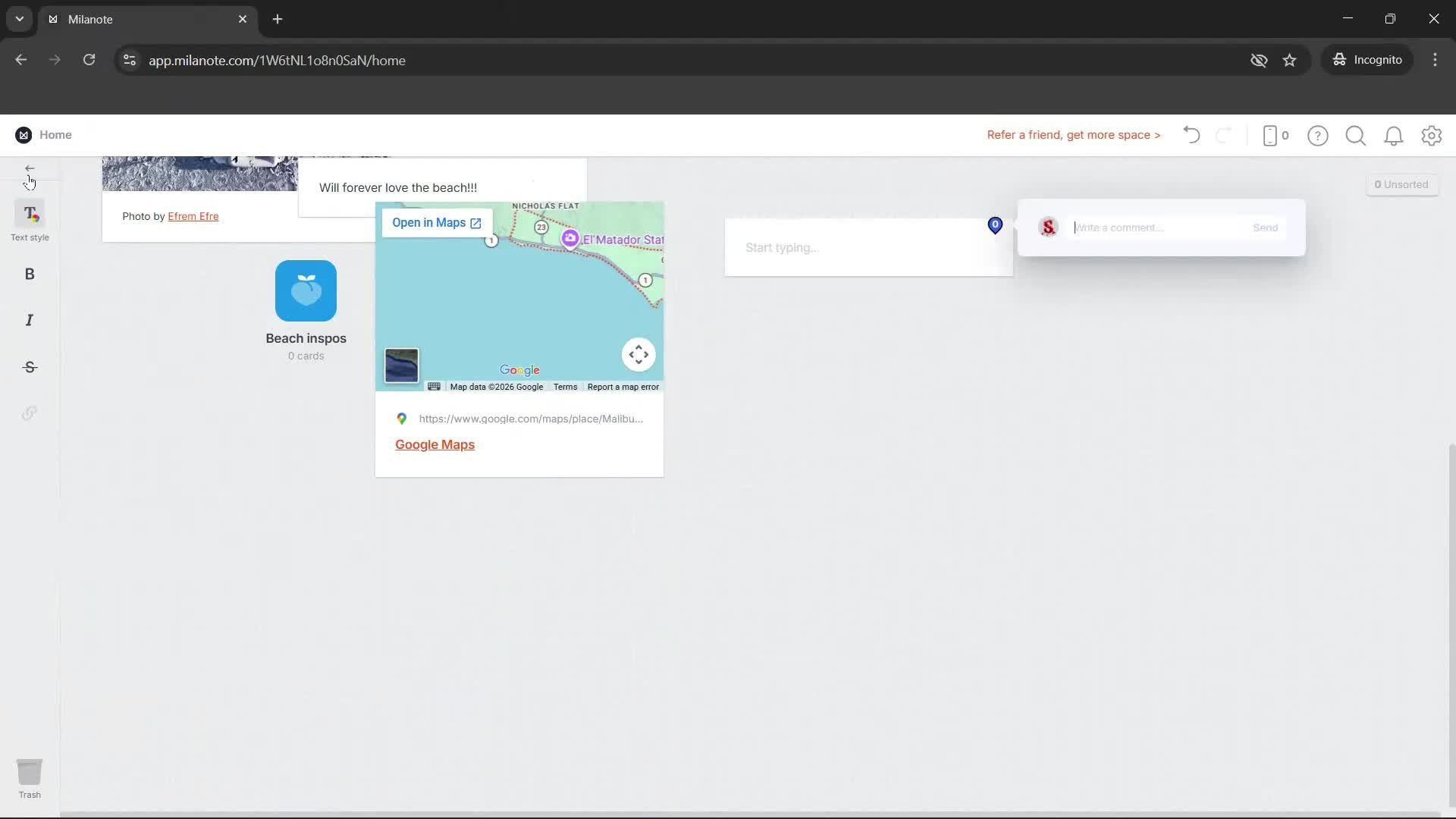
Task: Open the browser tab search chevron
Action: (x=18, y=19)
